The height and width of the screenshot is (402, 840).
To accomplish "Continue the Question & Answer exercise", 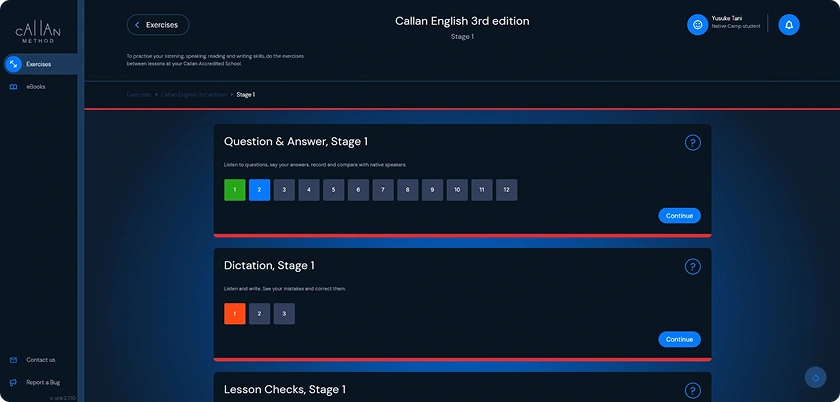I will click(679, 215).
